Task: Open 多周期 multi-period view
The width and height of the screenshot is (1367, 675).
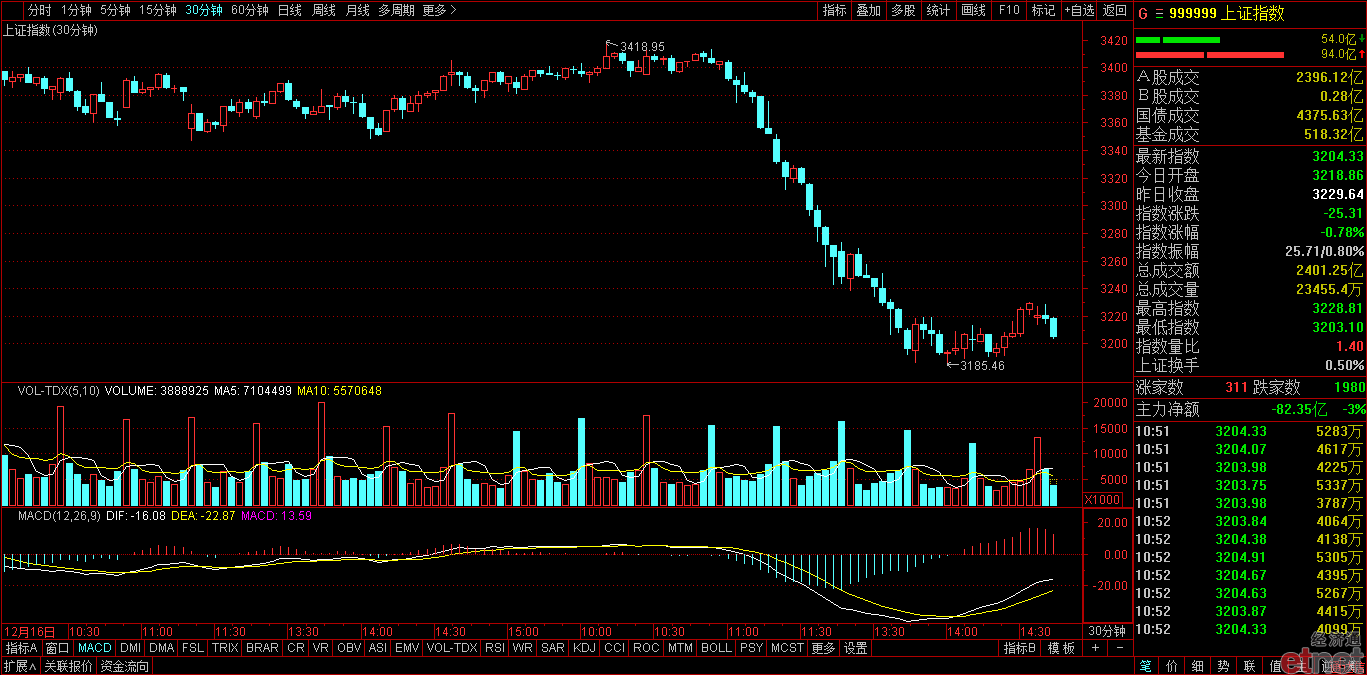Action: tap(396, 10)
